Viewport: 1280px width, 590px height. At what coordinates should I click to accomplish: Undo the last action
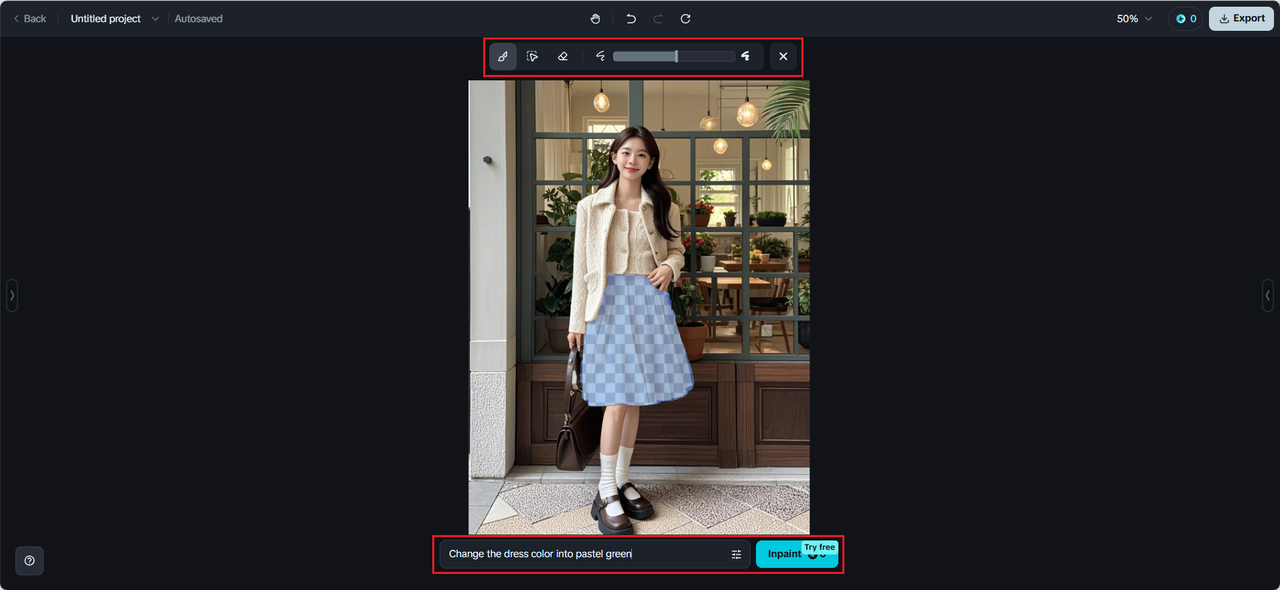click(631, 19)
